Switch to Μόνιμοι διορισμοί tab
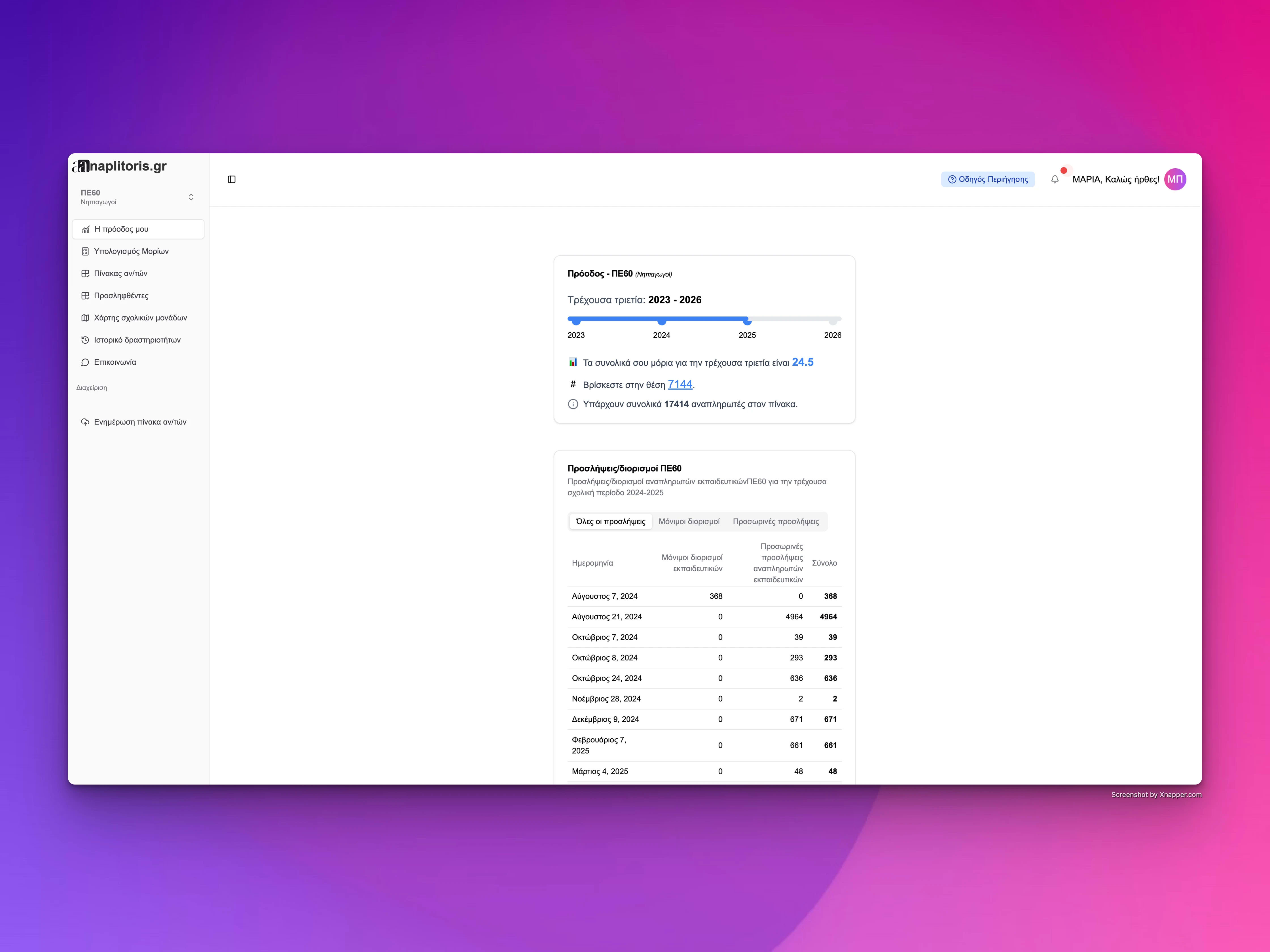1270x952 pixels. 689,522
